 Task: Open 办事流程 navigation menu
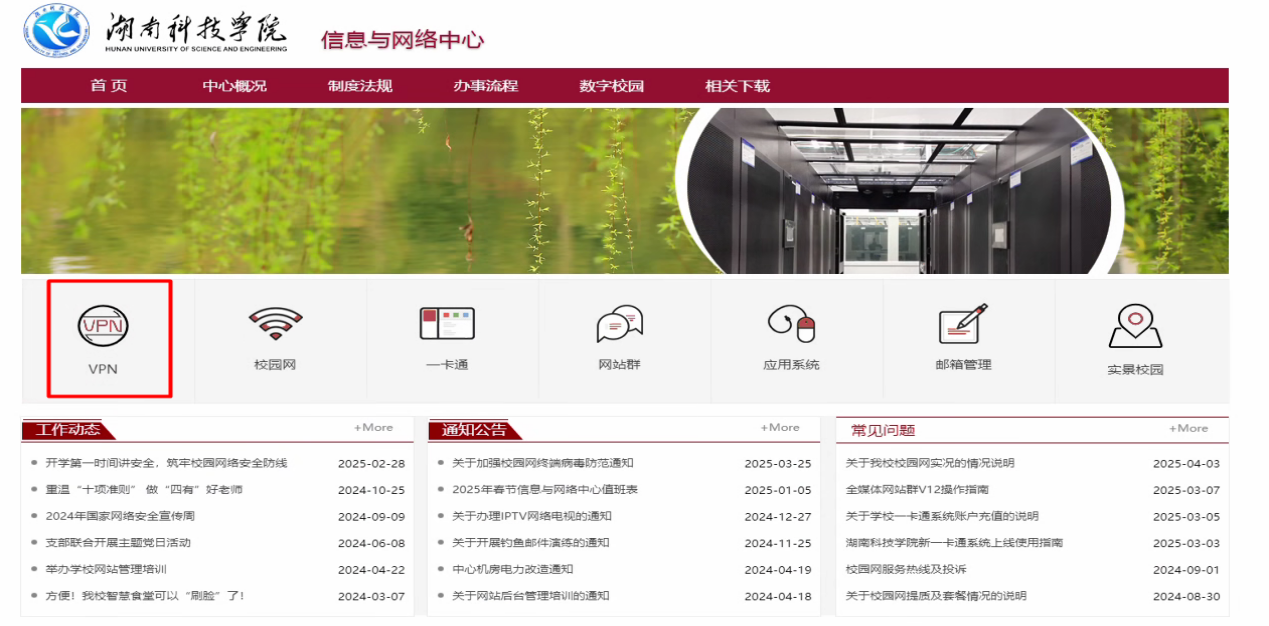[x=485, y=86]
